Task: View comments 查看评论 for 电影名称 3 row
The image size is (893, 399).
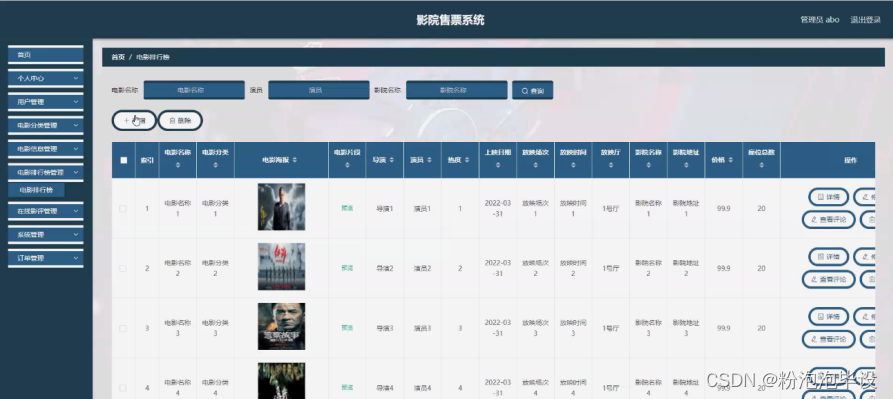Action: click(829, 339)
